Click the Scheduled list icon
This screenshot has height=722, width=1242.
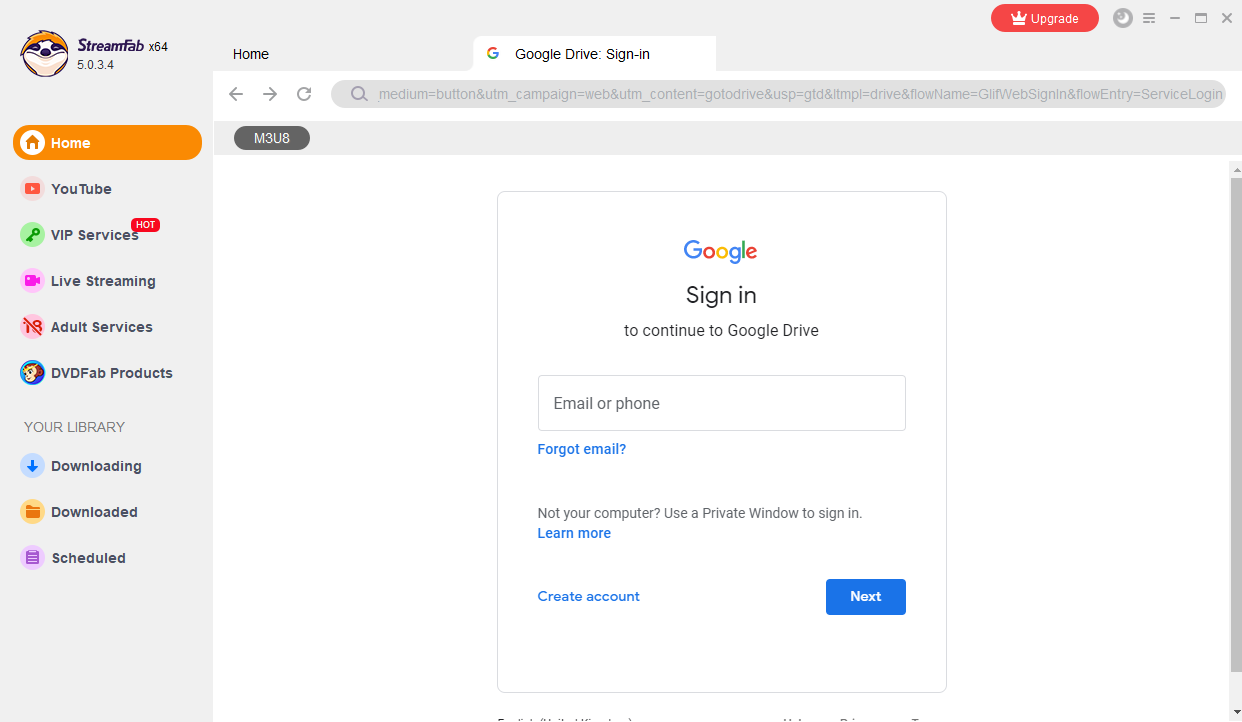33,558
